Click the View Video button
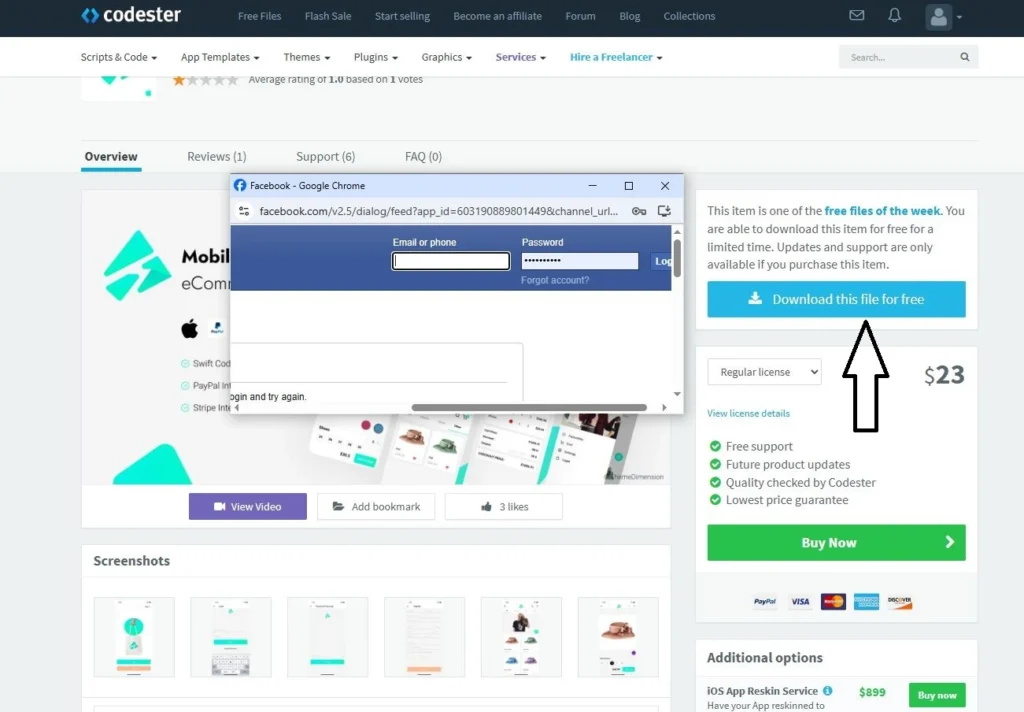 coord(248,506)
